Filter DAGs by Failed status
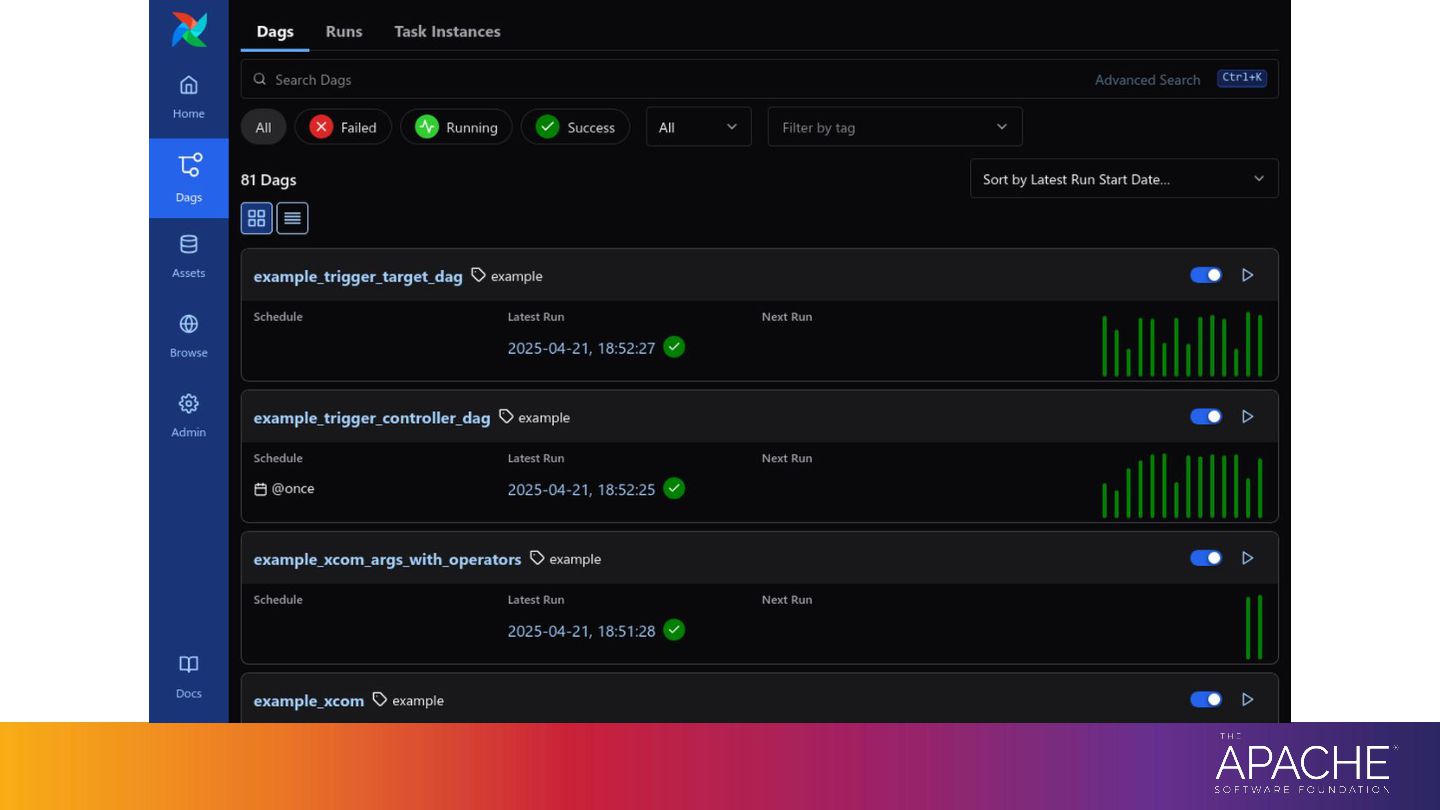Screen dimensions: 1440x810 click(343, 127)
